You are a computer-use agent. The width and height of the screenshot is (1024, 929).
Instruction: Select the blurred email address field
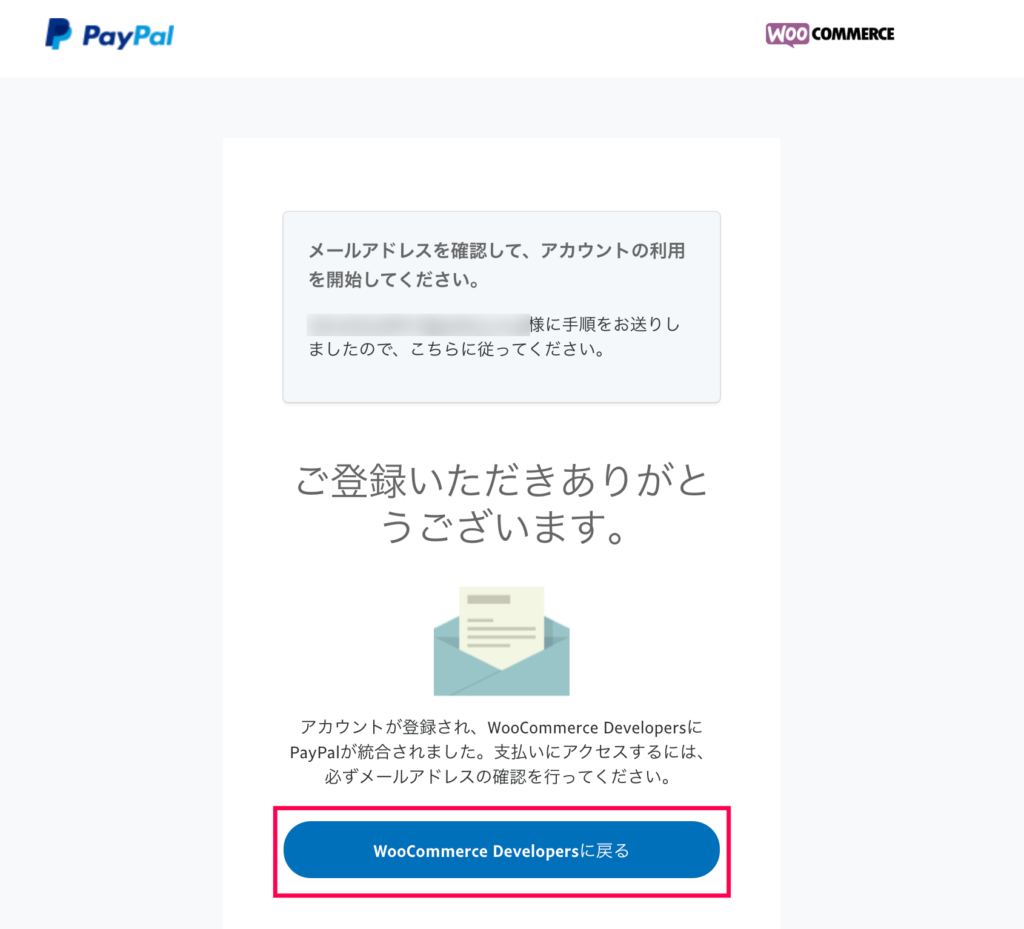pos(418,324)
